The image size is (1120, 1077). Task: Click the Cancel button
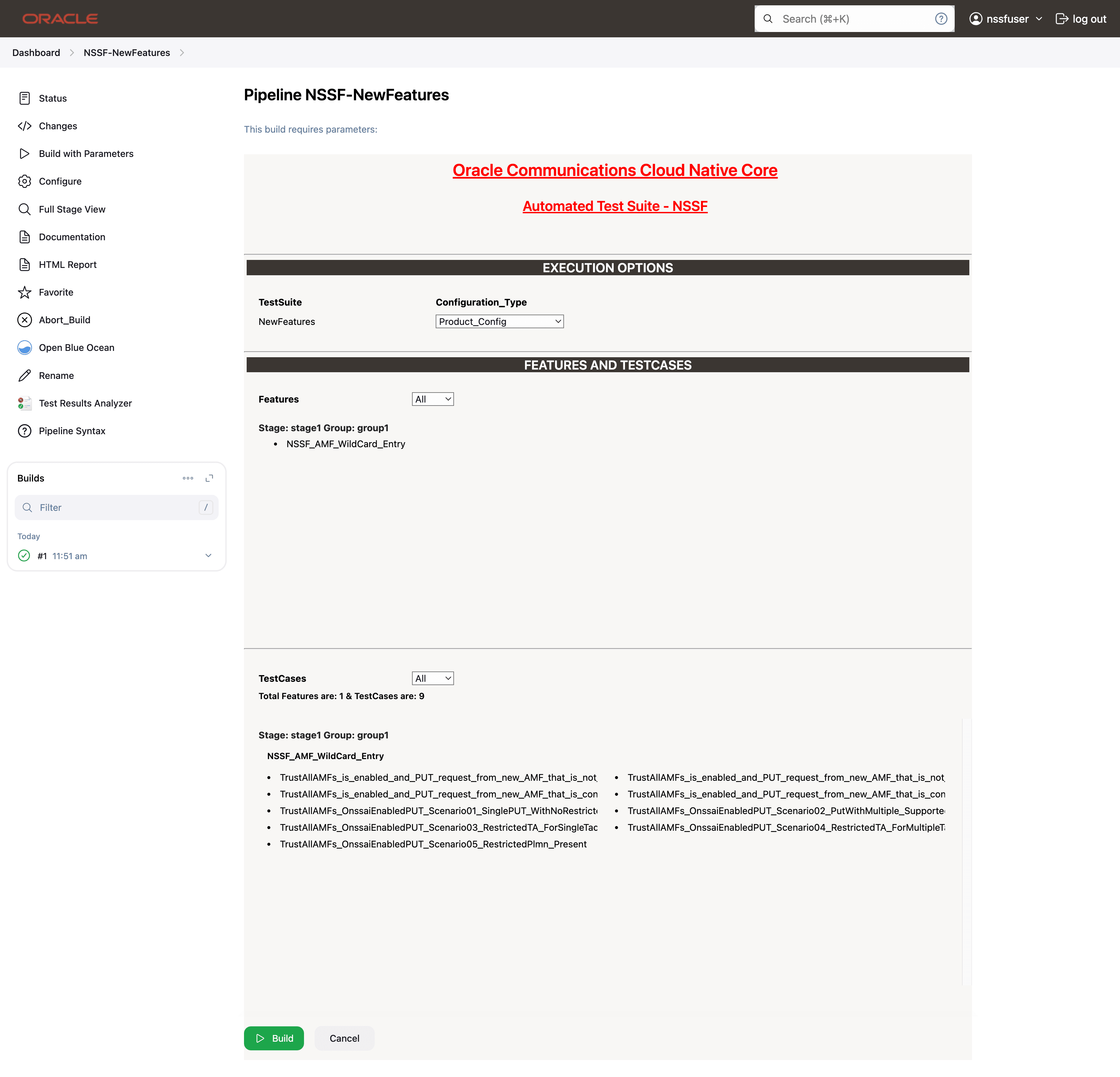click(x=344, y=1038)
